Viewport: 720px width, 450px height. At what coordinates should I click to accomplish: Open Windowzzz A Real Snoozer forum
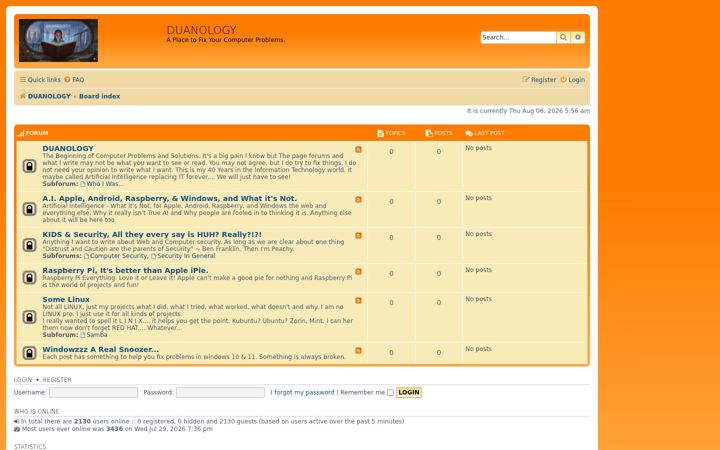pos(101,349)
